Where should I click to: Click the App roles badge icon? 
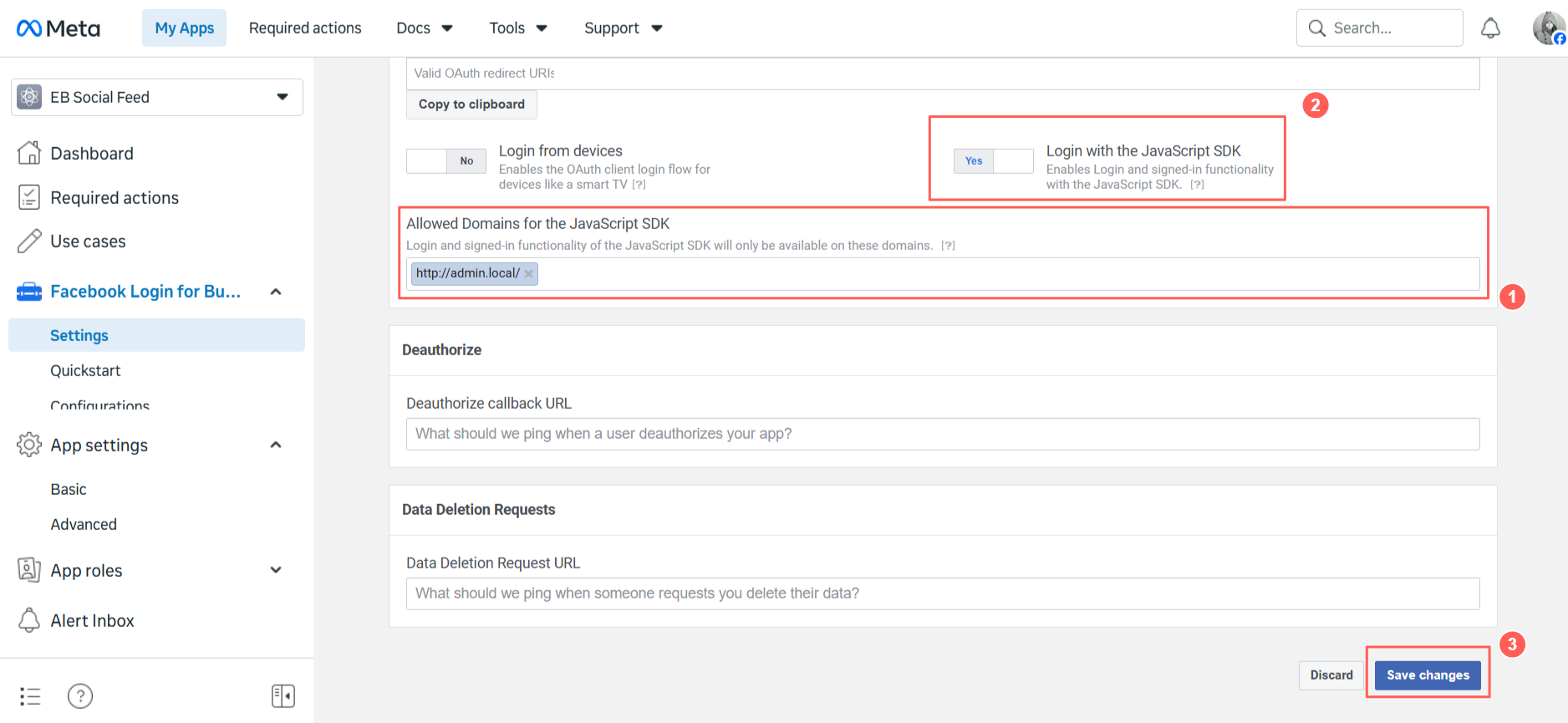tap(29, 570)
